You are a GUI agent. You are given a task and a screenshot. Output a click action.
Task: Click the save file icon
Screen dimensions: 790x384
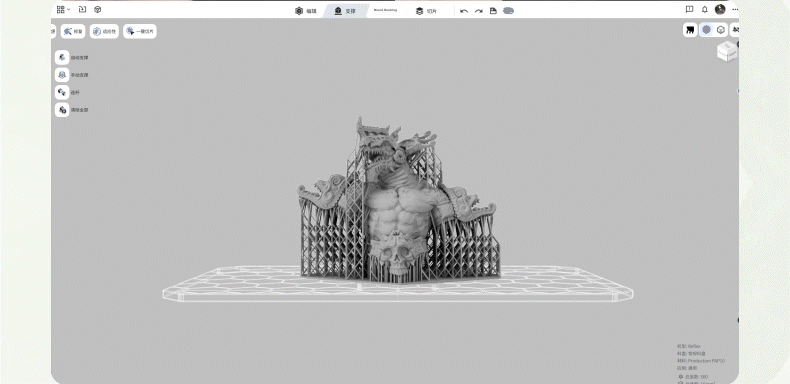[x=493, y=11]
